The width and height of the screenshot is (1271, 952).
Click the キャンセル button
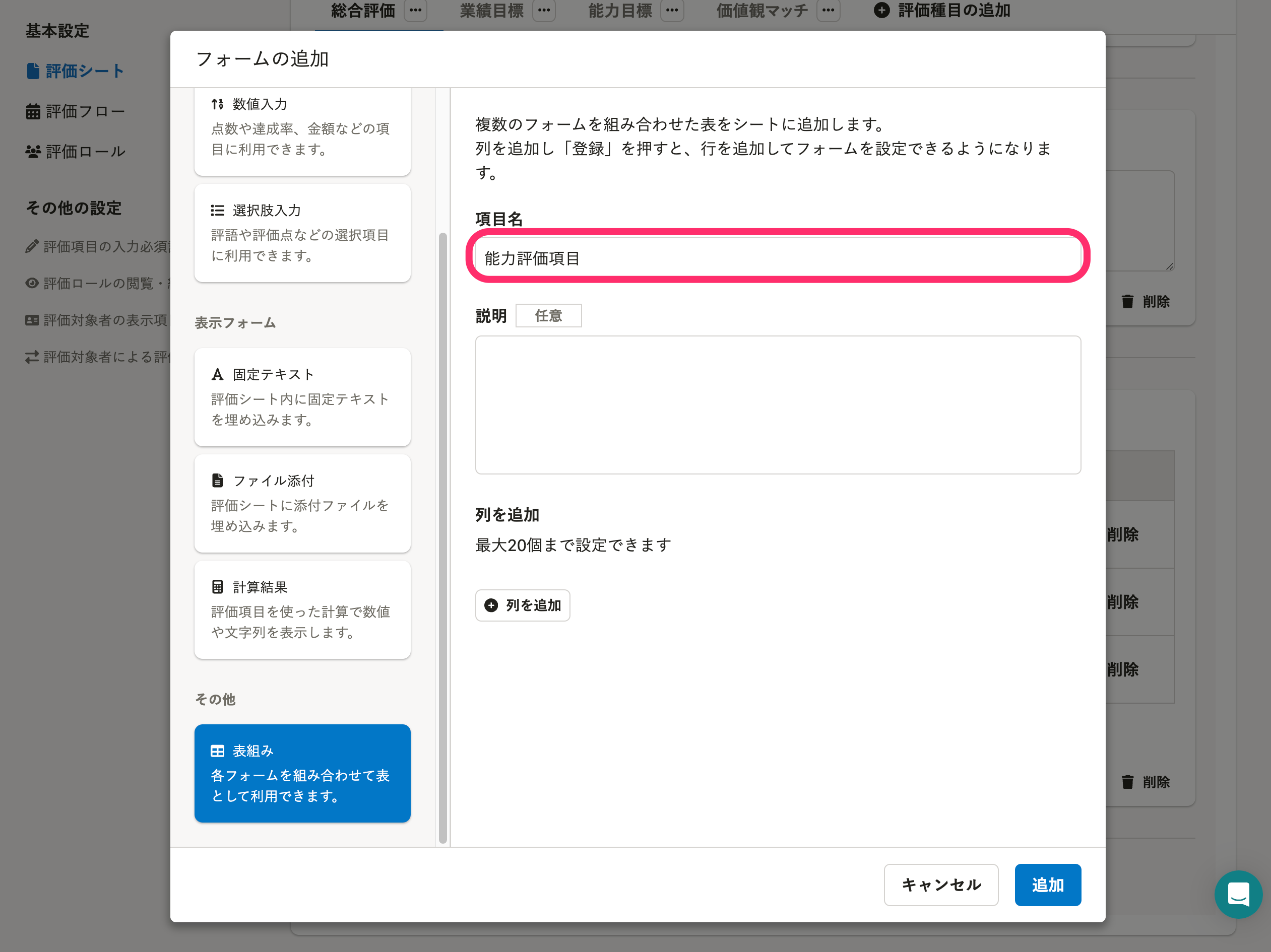click(940, 885)
